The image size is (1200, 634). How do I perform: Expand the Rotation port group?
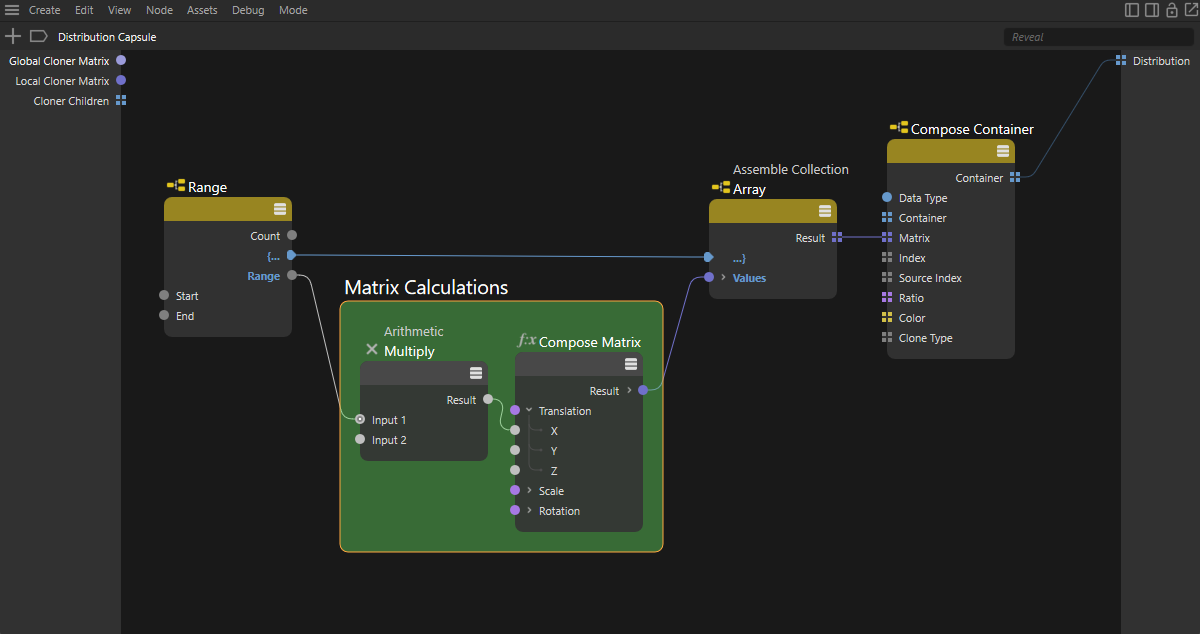click(529, 511)
